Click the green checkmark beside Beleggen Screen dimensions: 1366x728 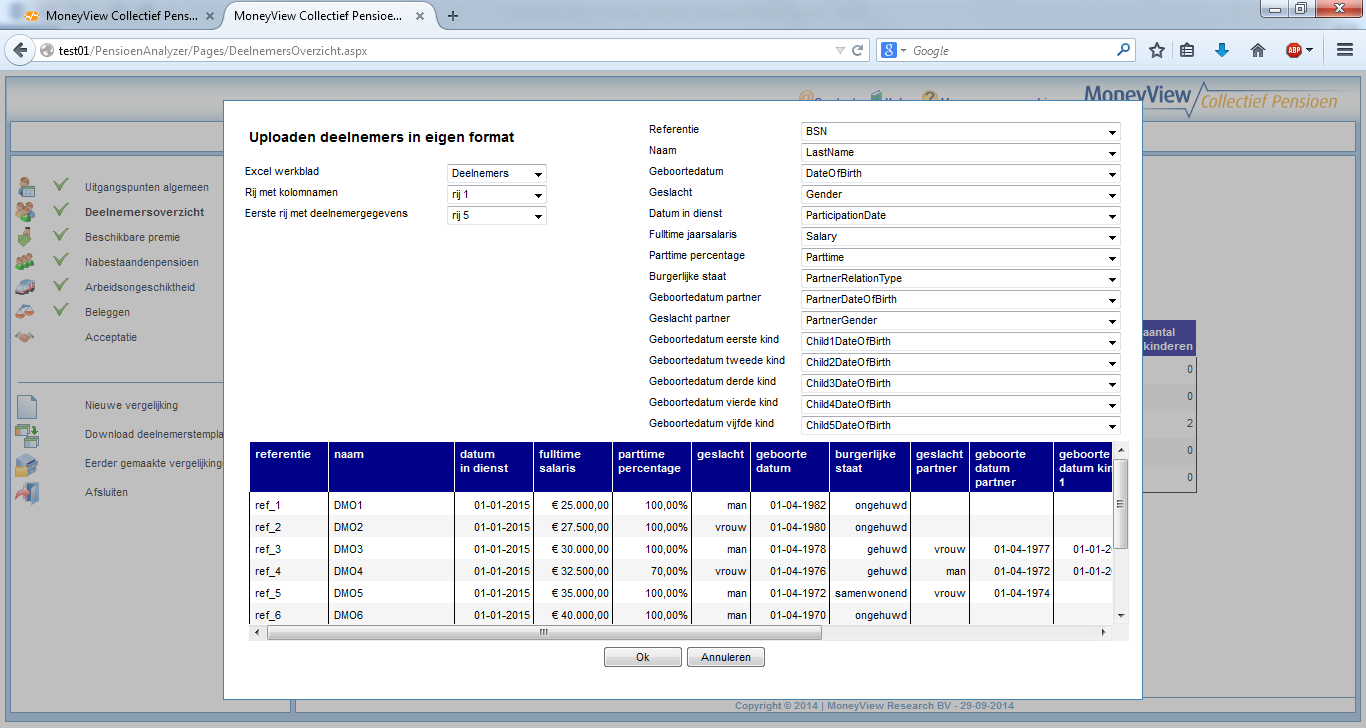[x=61, y=311]
